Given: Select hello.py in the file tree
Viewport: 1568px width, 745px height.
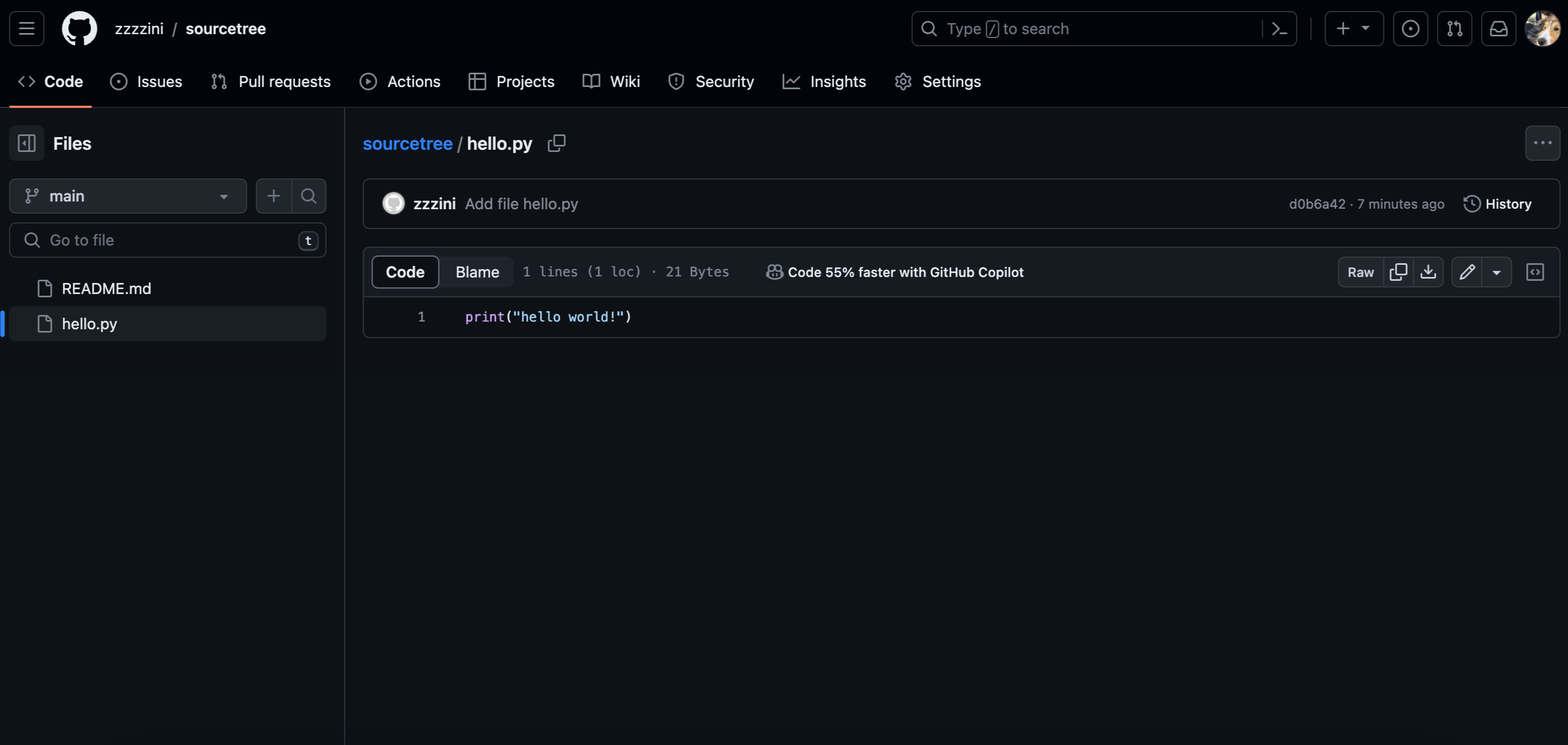Looking at the screenshot, I should (168, 324).
